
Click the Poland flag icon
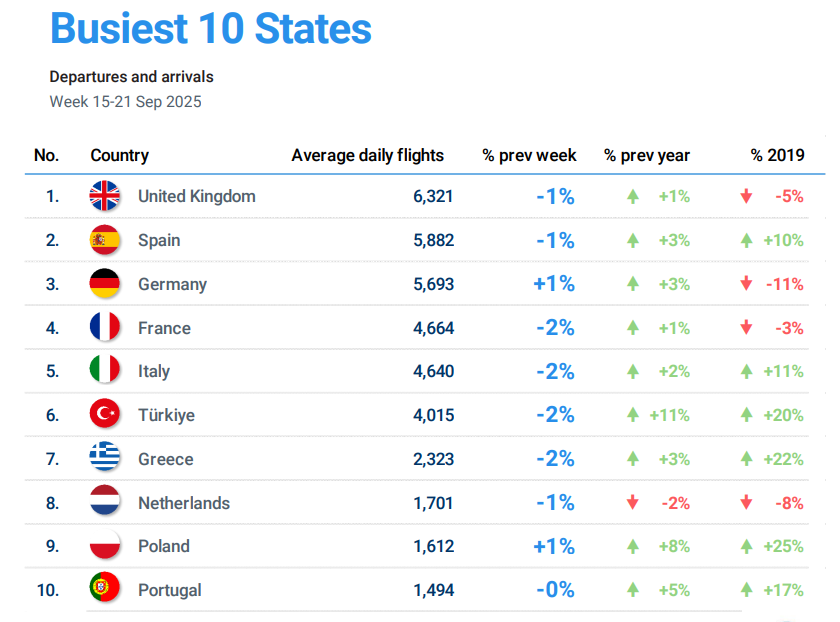coord(104,544)
